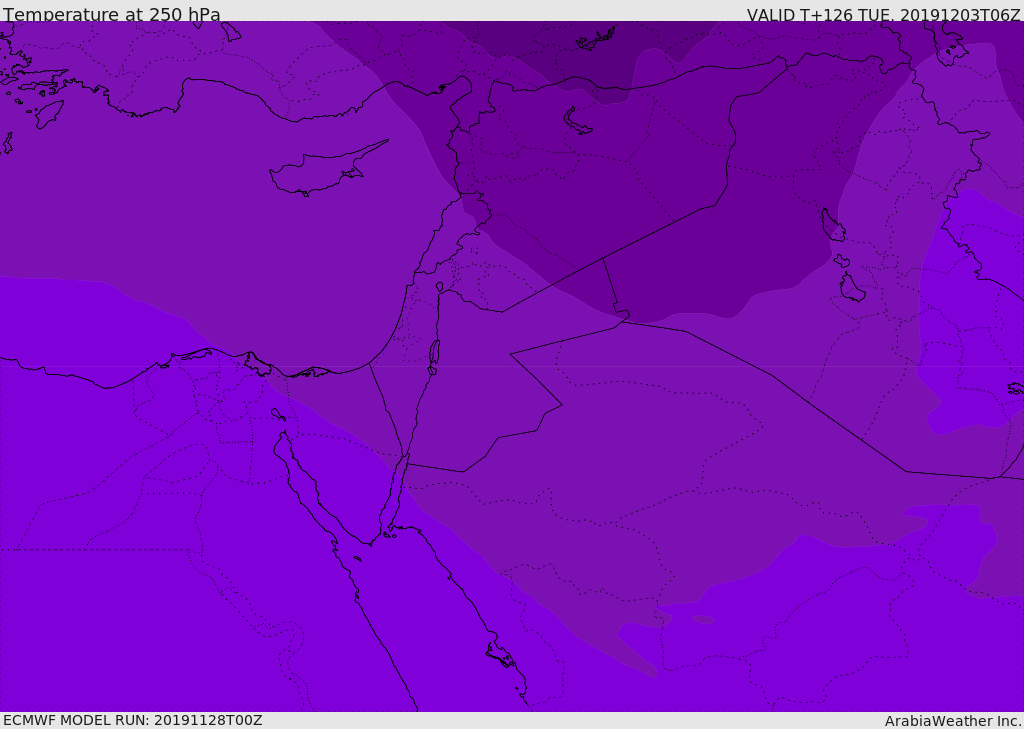The height and width of the screenshot is (729, 1024).
Task: Click the Dead Sea outline on the map
Action: point(434,357)
